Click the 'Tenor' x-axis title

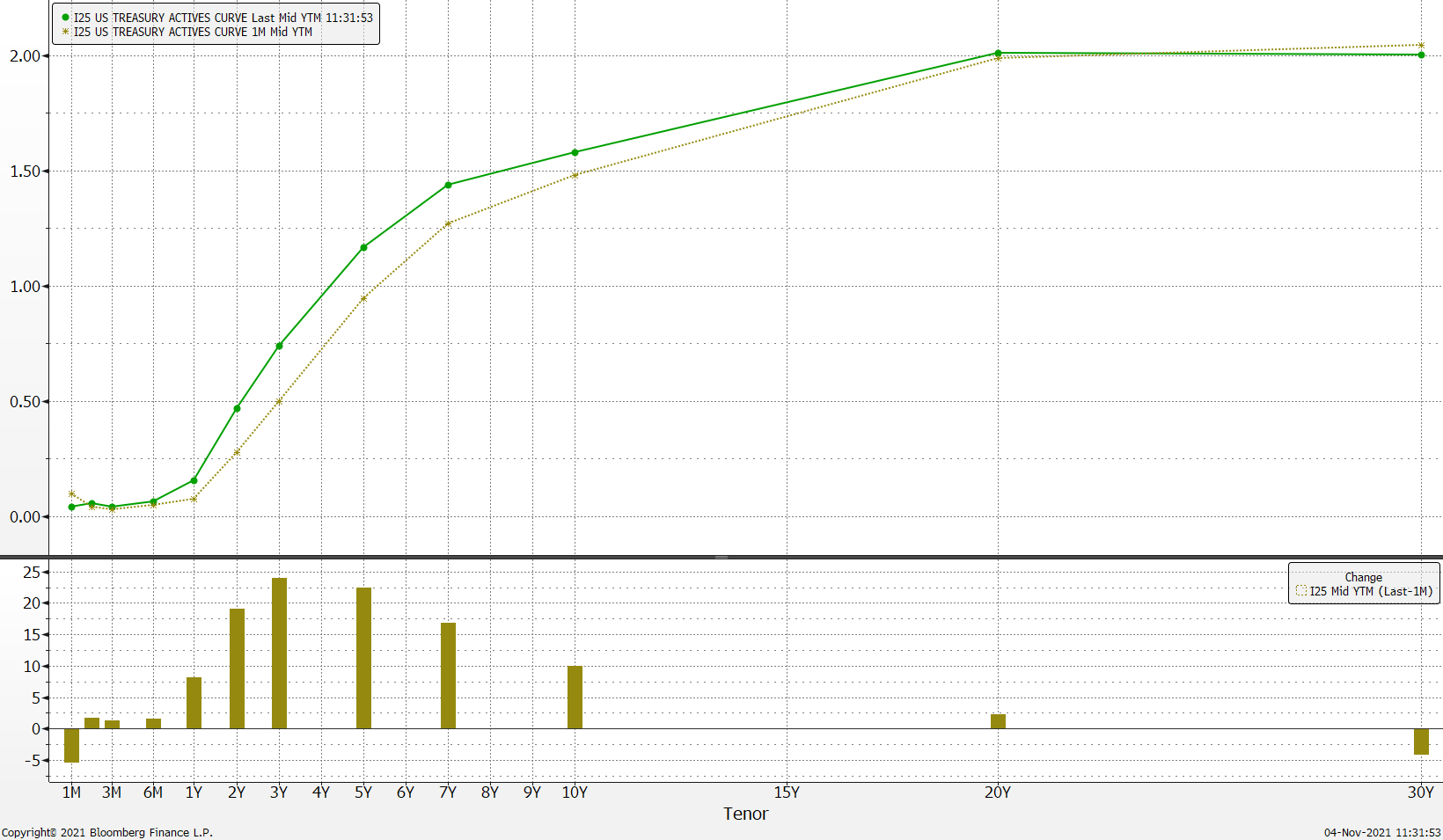point(745,814)
